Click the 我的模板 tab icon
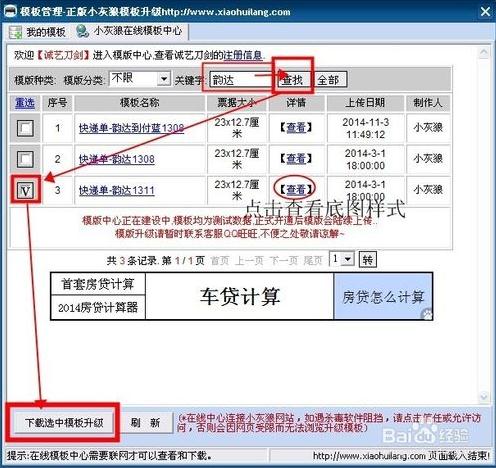496x468 pixels. (x=15, y=32)
